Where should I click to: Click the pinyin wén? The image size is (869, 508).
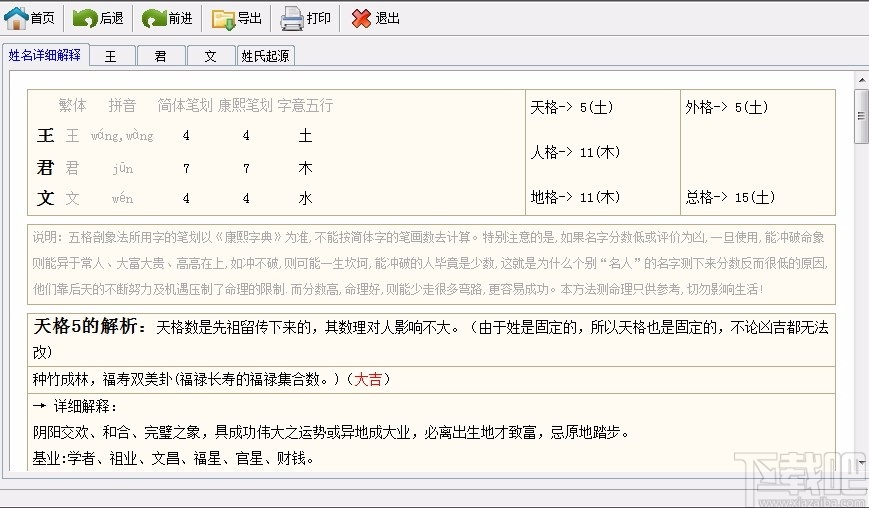pyautogui.click(x=122, y=198)
